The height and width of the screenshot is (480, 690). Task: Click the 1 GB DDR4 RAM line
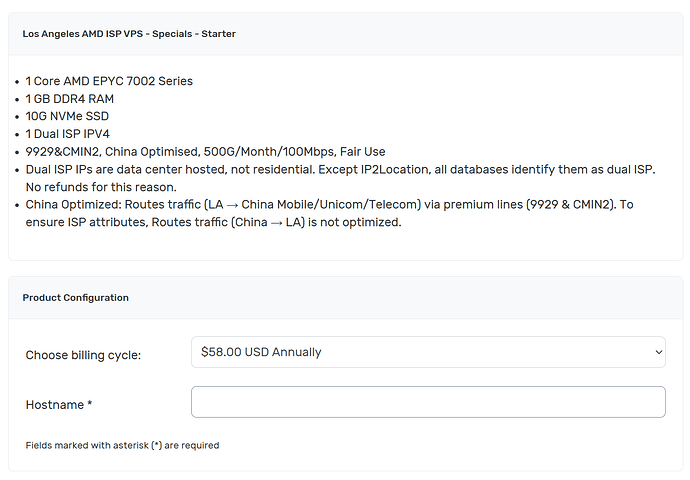click(x=70, y=99)
